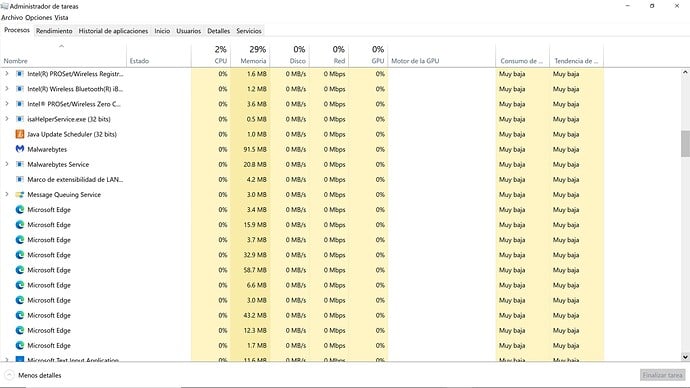Click the isaHelperService.exe process icon
Screen dimensions: 690x388
tap(20, 119)
